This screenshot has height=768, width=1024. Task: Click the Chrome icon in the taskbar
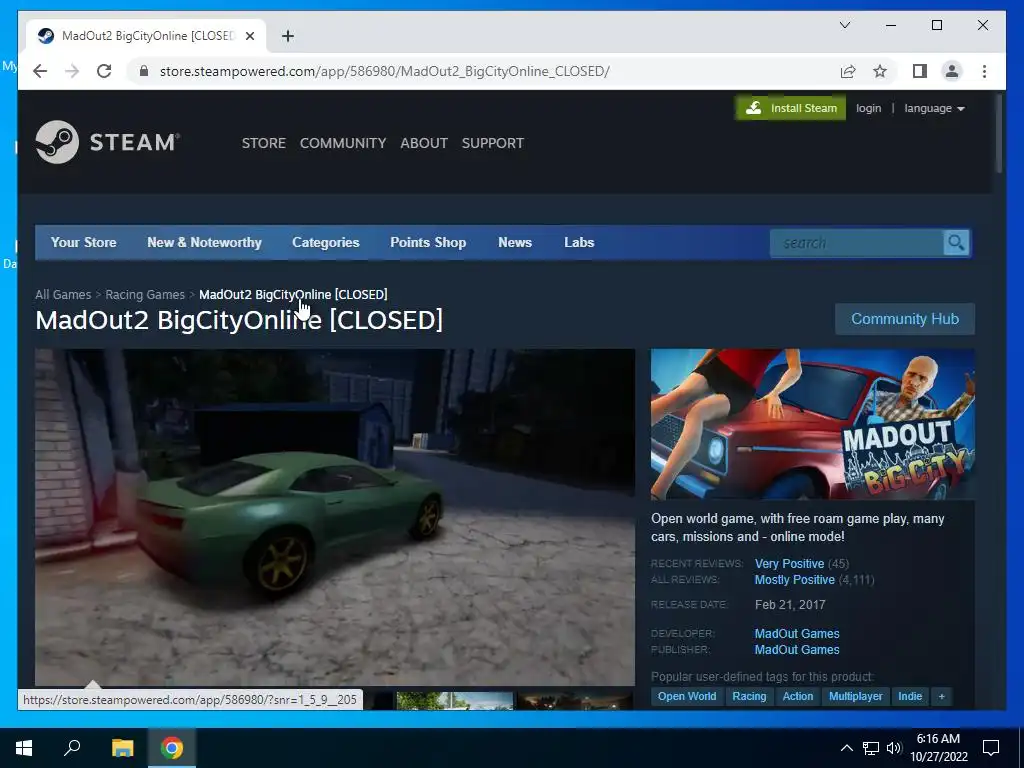click(172, 748)
